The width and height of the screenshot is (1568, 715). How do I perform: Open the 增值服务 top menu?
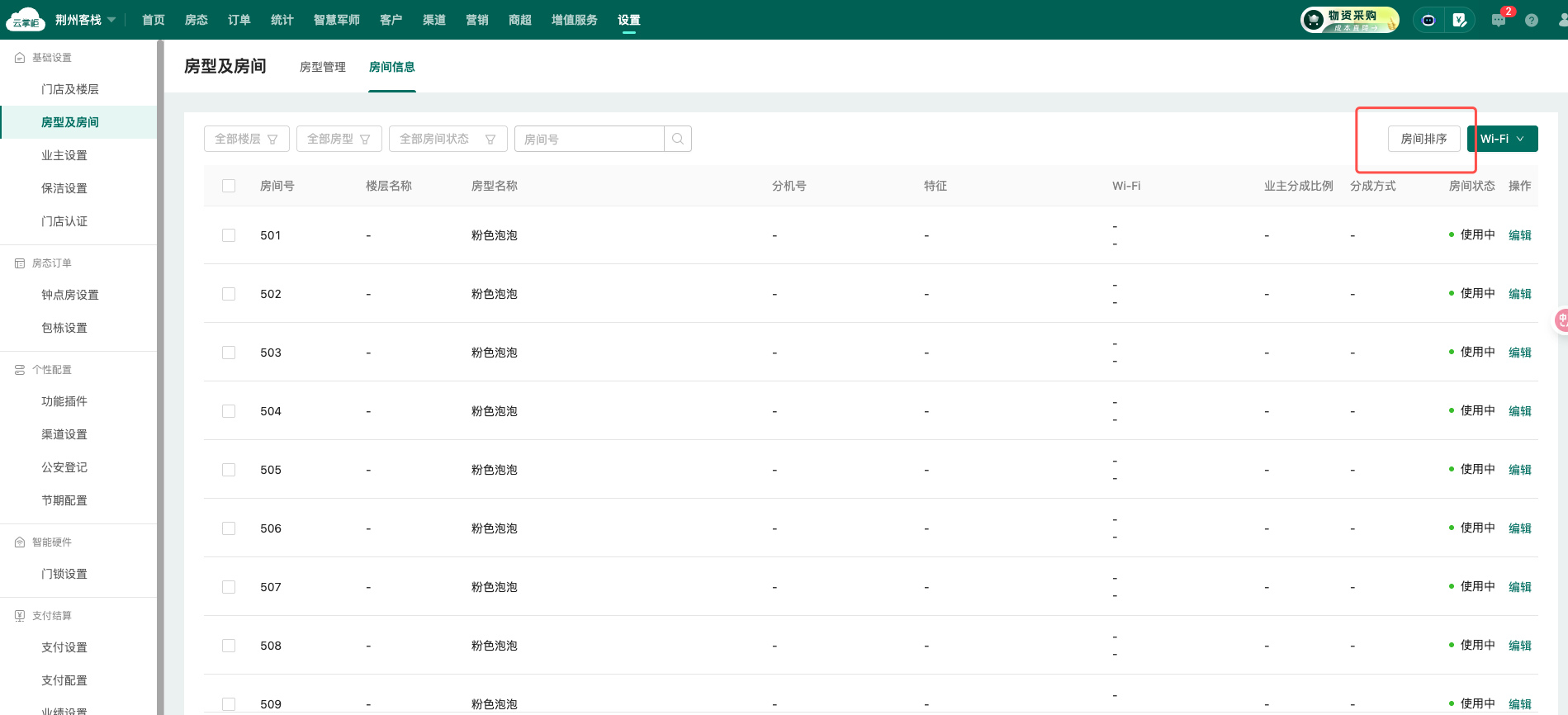[x=575, y=20]
